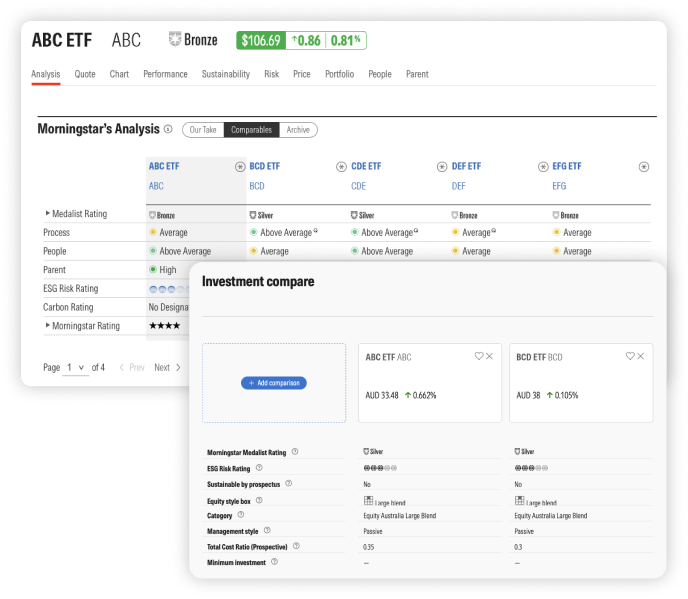The image size is (688, 599).
Task: Click the four-star Morningstar Rating for ABC ETF
Action: tap(165, 326)
